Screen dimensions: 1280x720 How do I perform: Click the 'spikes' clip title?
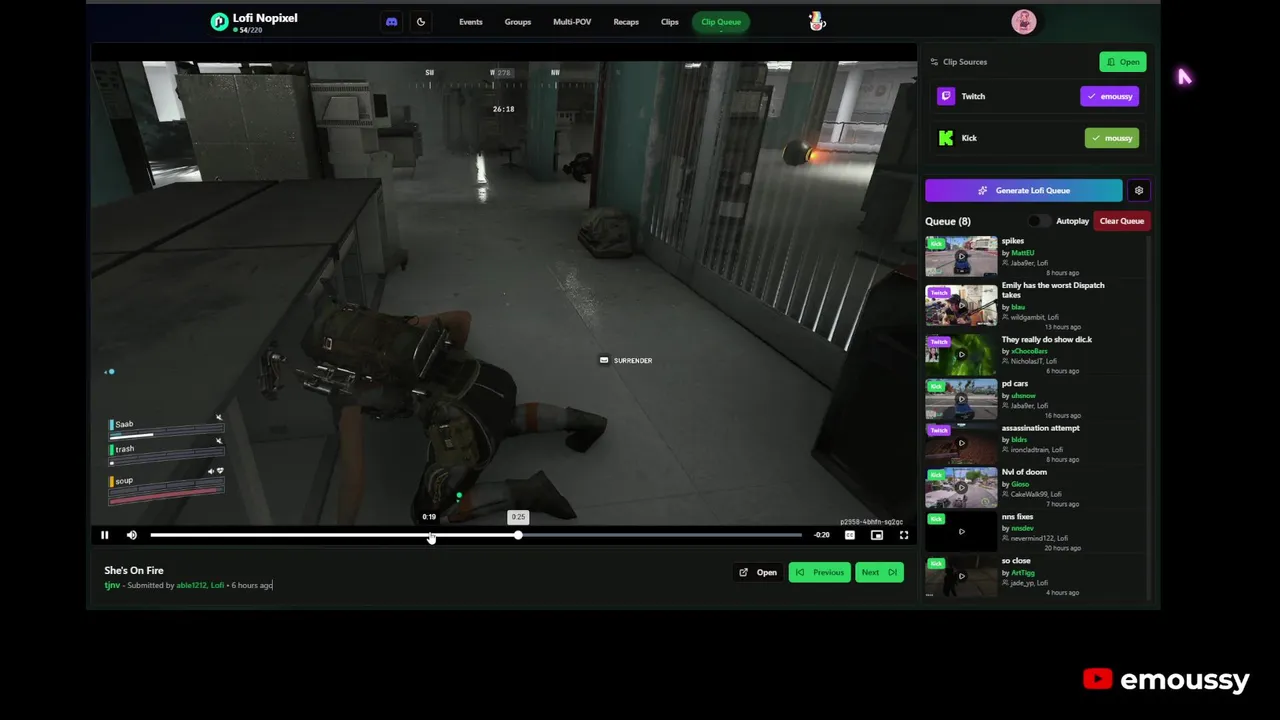click(1013, 241)
